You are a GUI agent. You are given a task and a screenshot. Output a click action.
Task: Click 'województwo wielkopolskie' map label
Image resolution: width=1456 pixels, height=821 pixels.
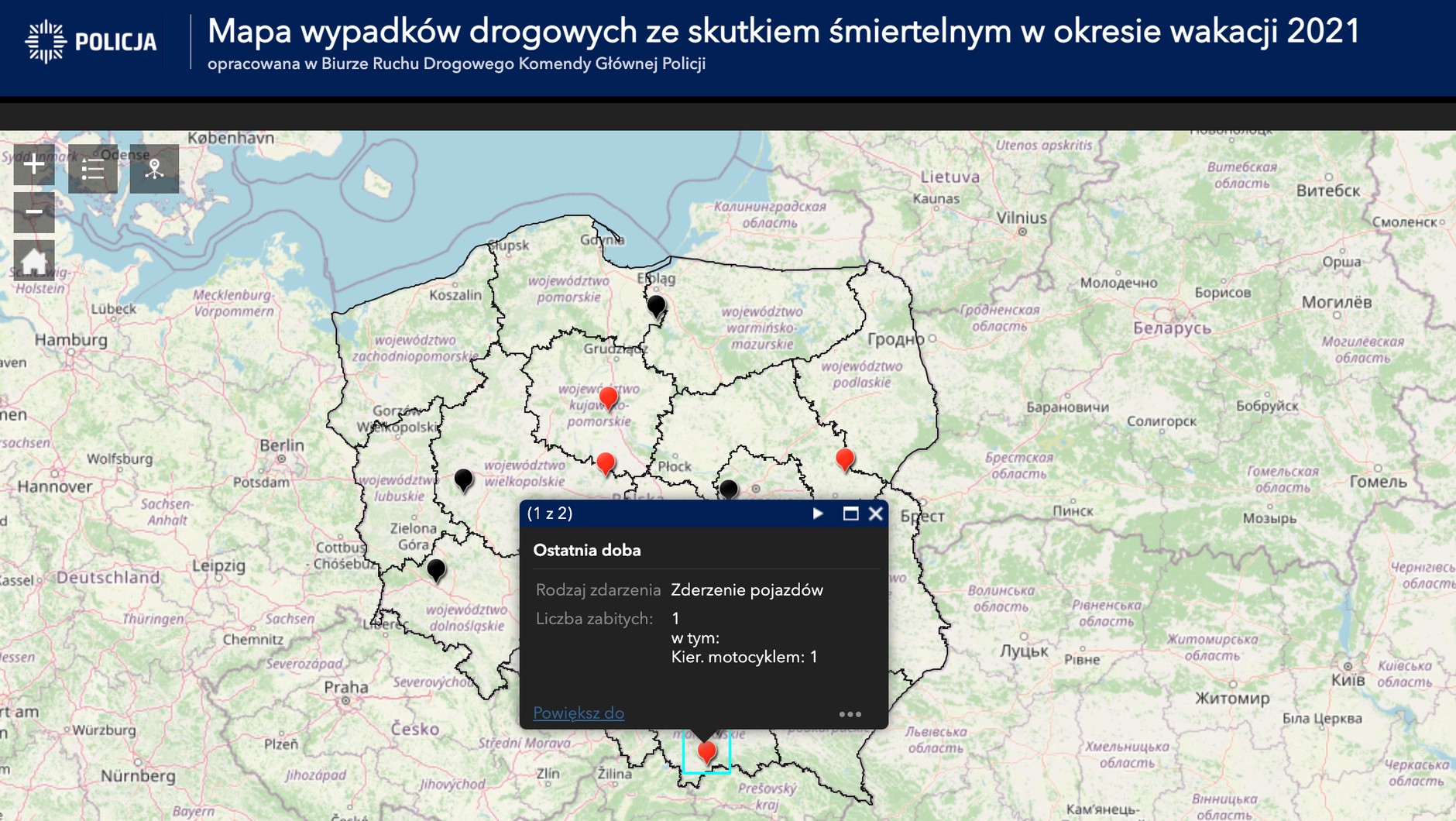pyautogui.click(x=524, y=473)
